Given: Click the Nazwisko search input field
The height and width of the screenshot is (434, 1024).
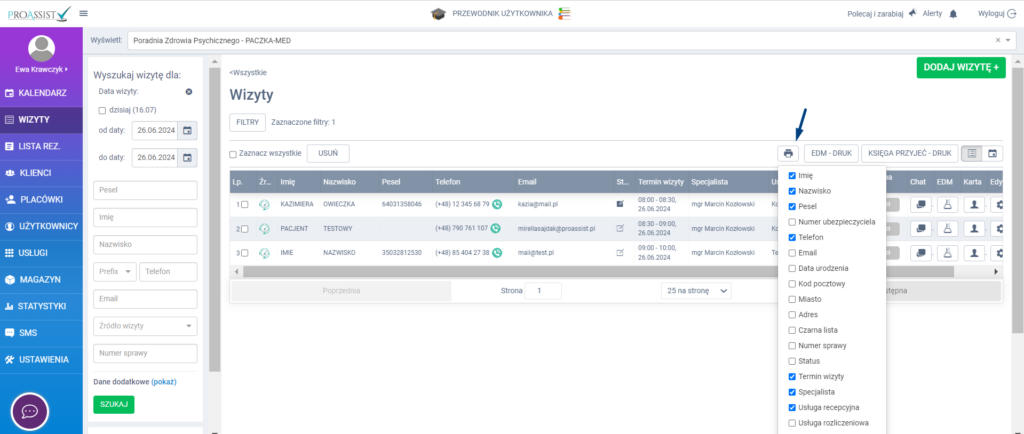Looking at the screenshot, I should point(145,244).
